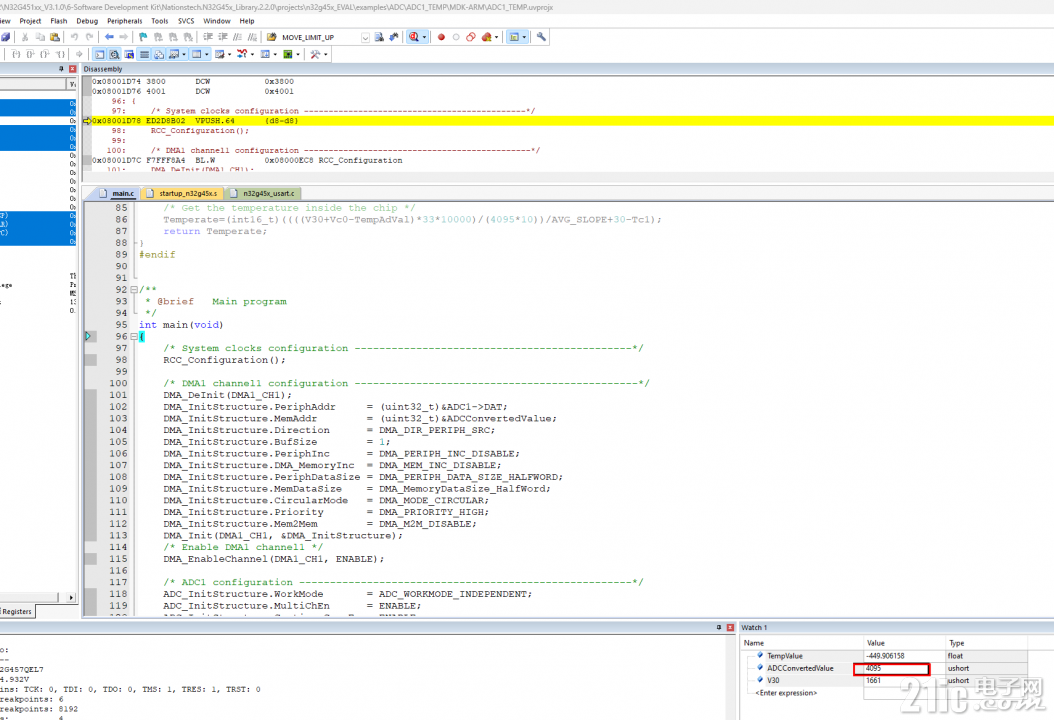Viewport: 1054px width, 720px height.
Task: Click the Enter expression watch row
Action: (786, 693)
